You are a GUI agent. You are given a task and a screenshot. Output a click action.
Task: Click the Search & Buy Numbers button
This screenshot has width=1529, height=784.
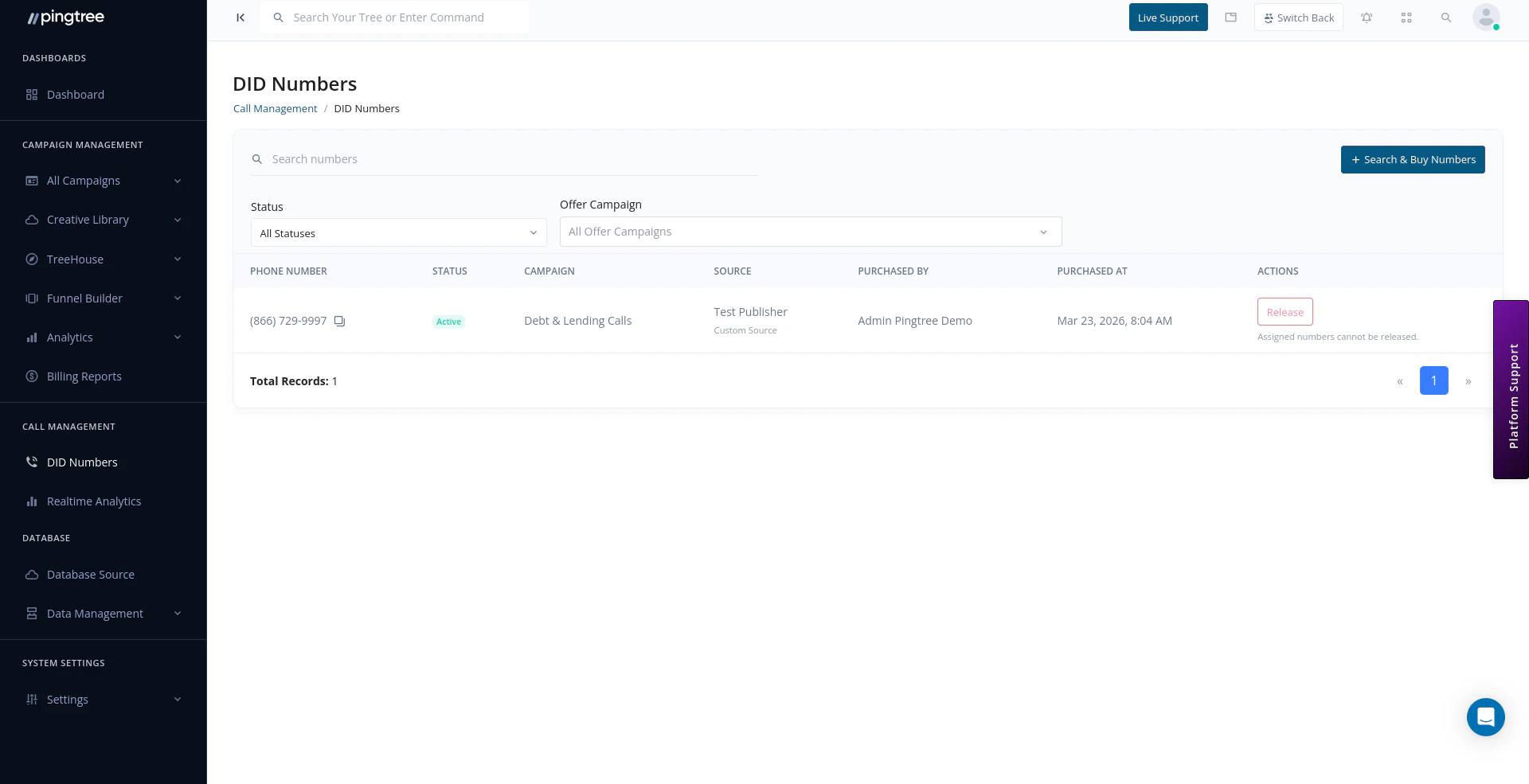click(x=1413, y=159)
